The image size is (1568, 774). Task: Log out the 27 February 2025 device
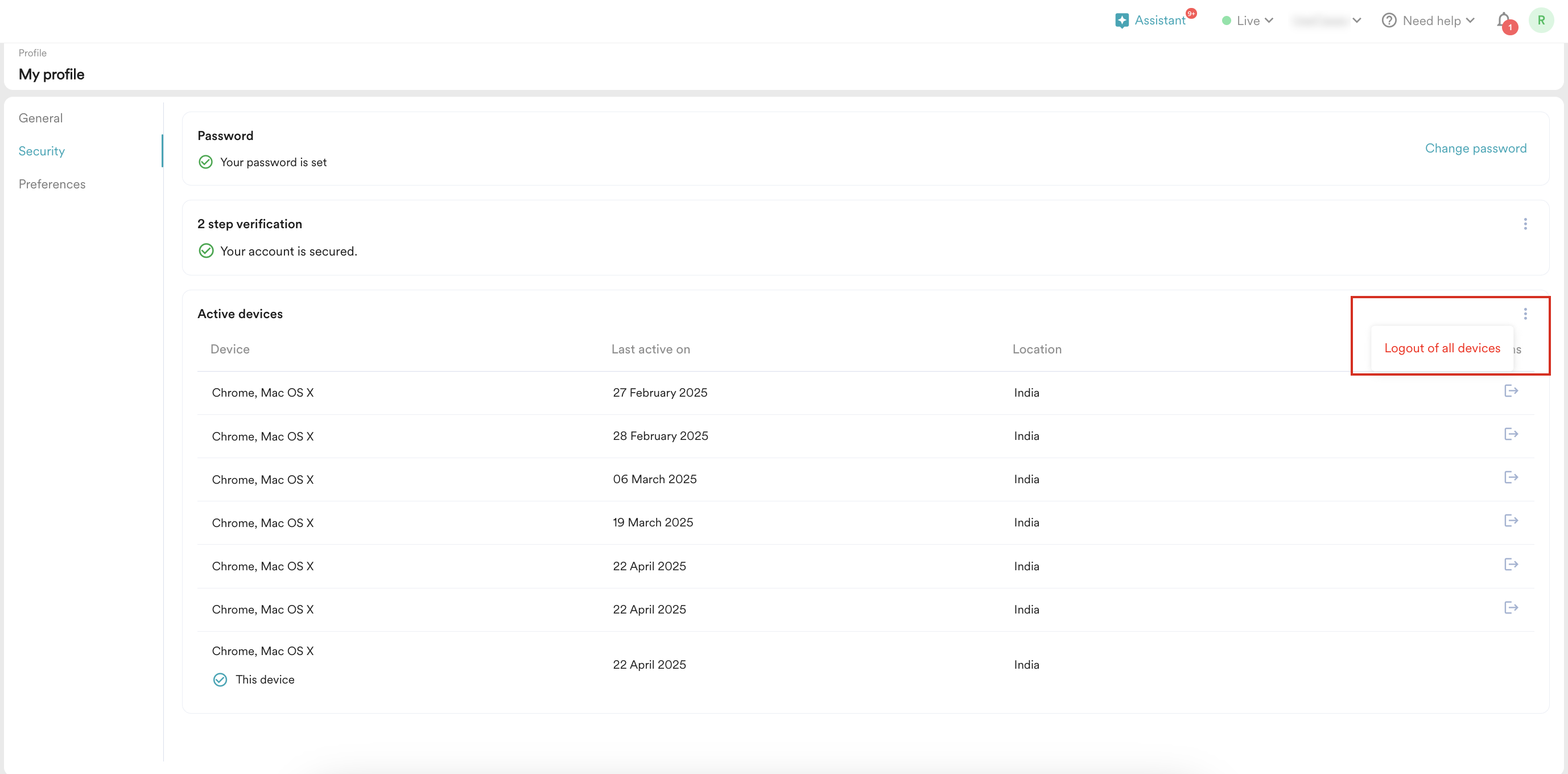(1511, 391)
